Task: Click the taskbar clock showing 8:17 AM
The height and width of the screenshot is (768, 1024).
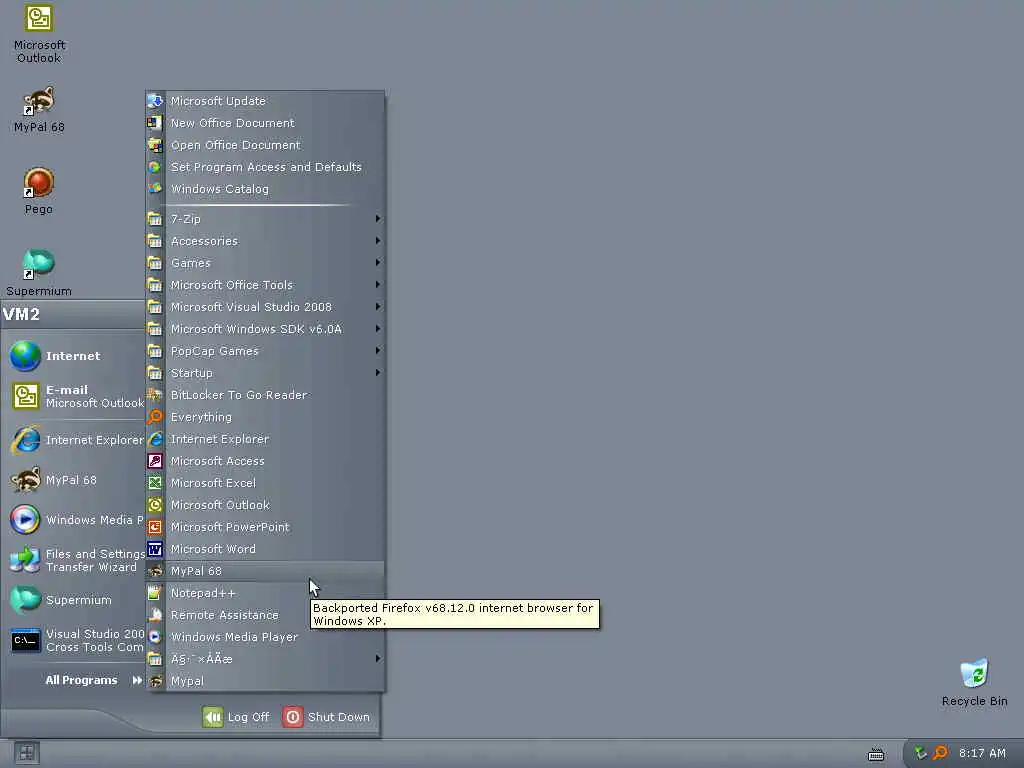Action: (982, 753)
